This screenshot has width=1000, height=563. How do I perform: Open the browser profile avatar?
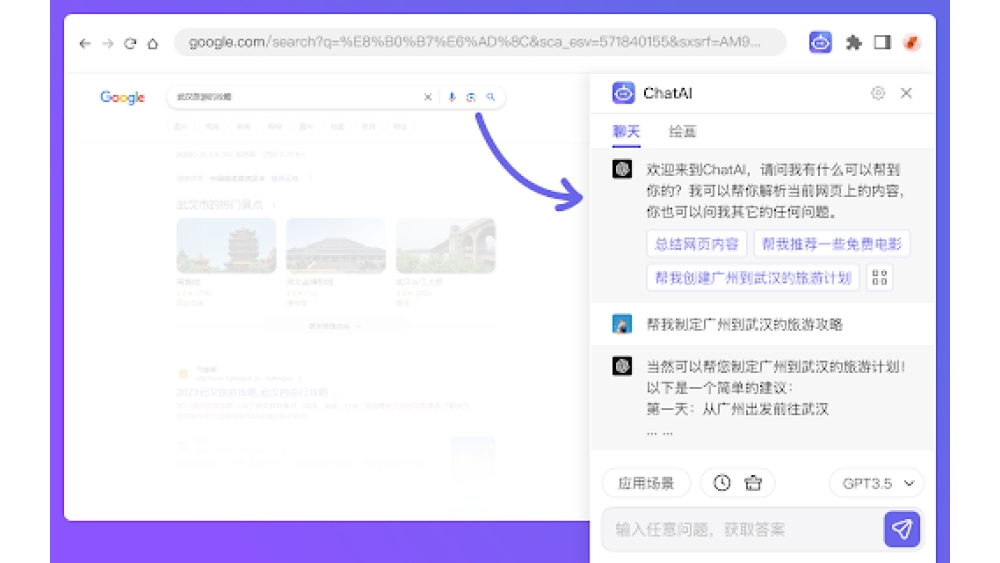point(912,43)
